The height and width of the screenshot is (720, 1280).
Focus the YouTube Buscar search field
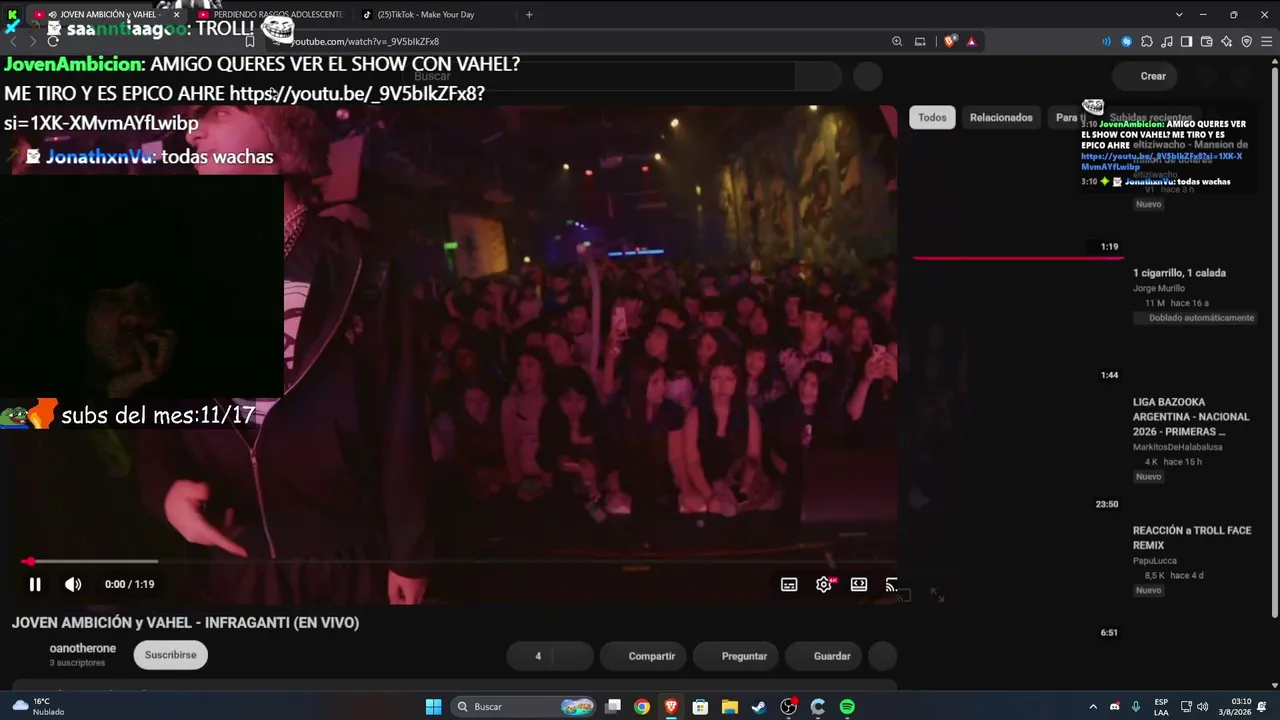point(600,76)
